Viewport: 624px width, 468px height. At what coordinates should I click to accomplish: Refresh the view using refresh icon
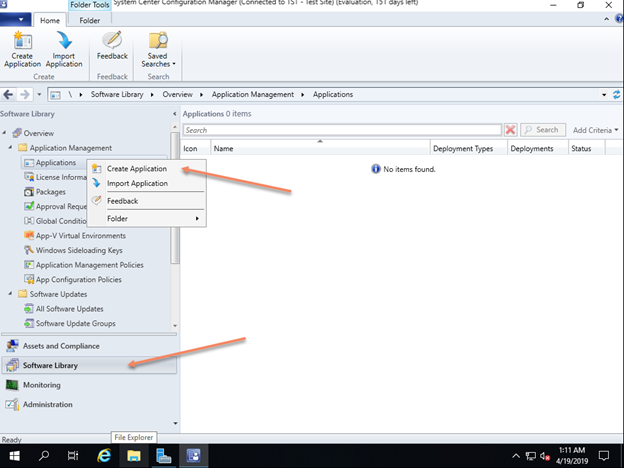(617, 95)
